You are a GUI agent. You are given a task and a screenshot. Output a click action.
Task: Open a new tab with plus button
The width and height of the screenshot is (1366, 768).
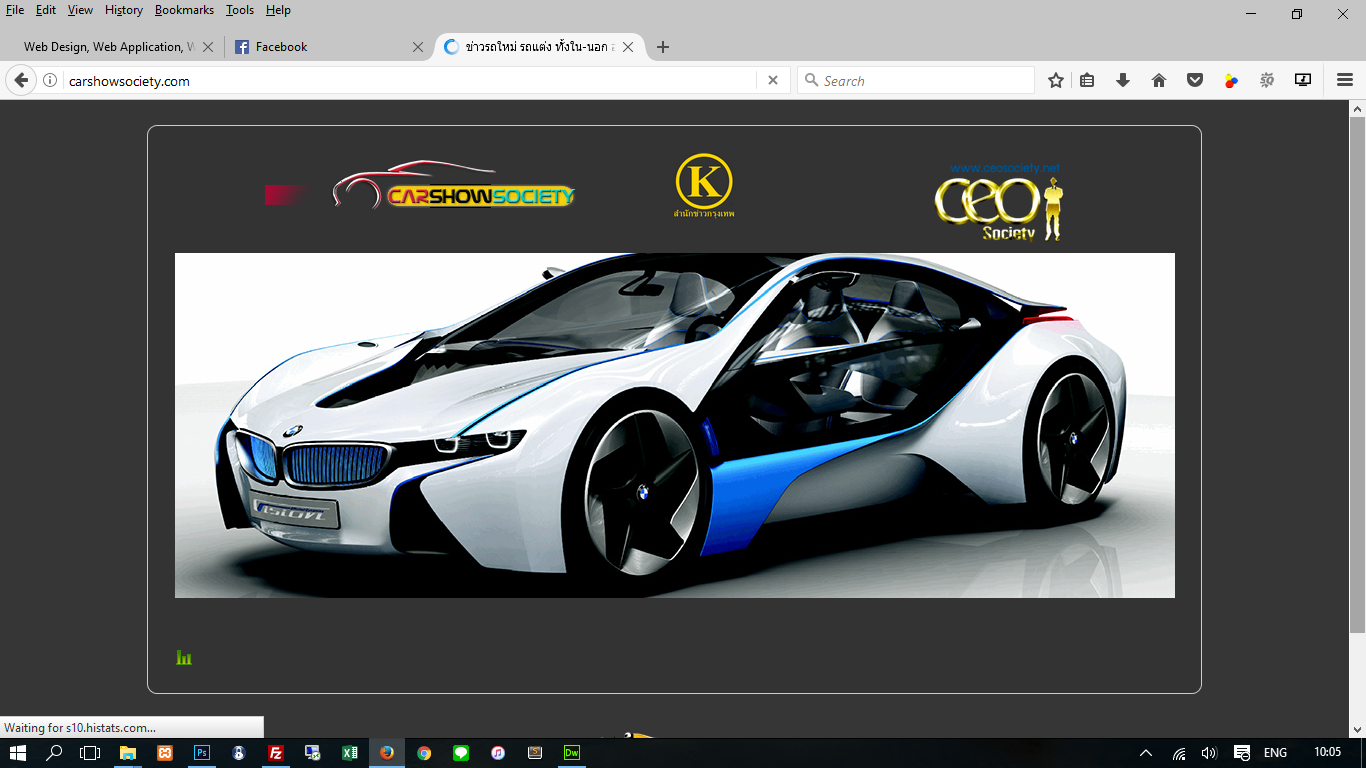click(x=663, y=47)
